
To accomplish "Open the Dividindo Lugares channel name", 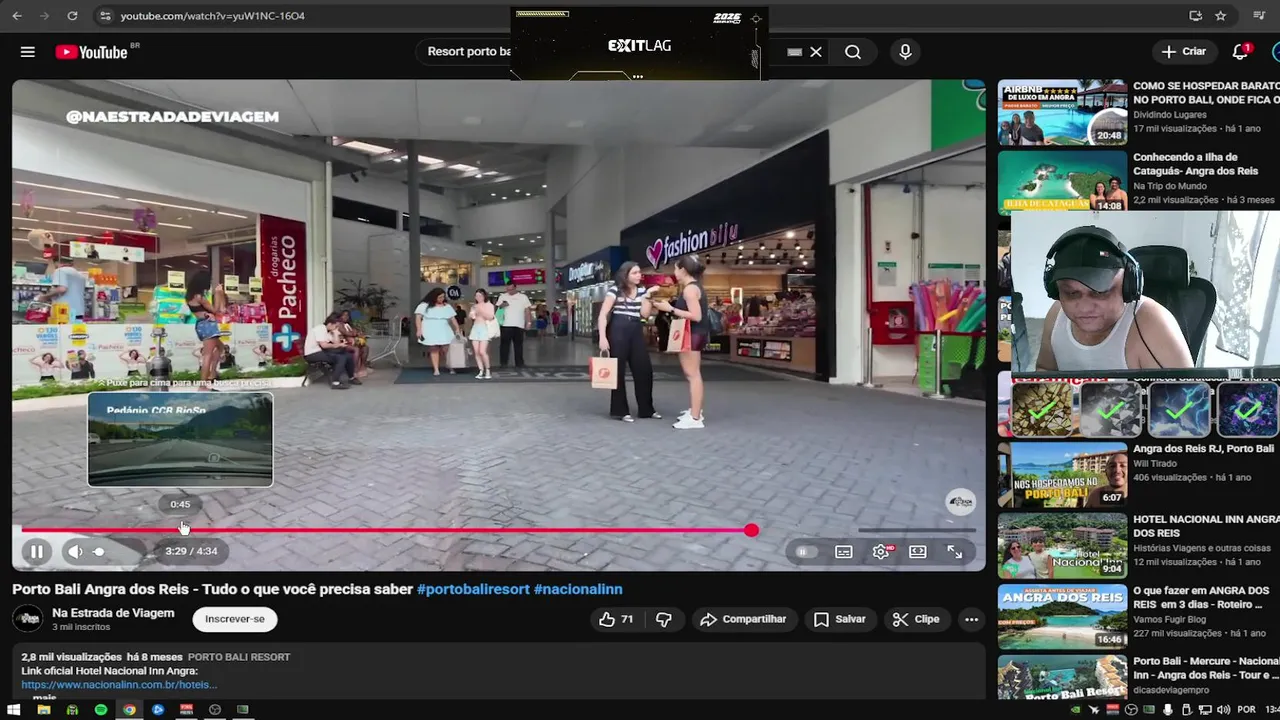I will click(1170, 115).
